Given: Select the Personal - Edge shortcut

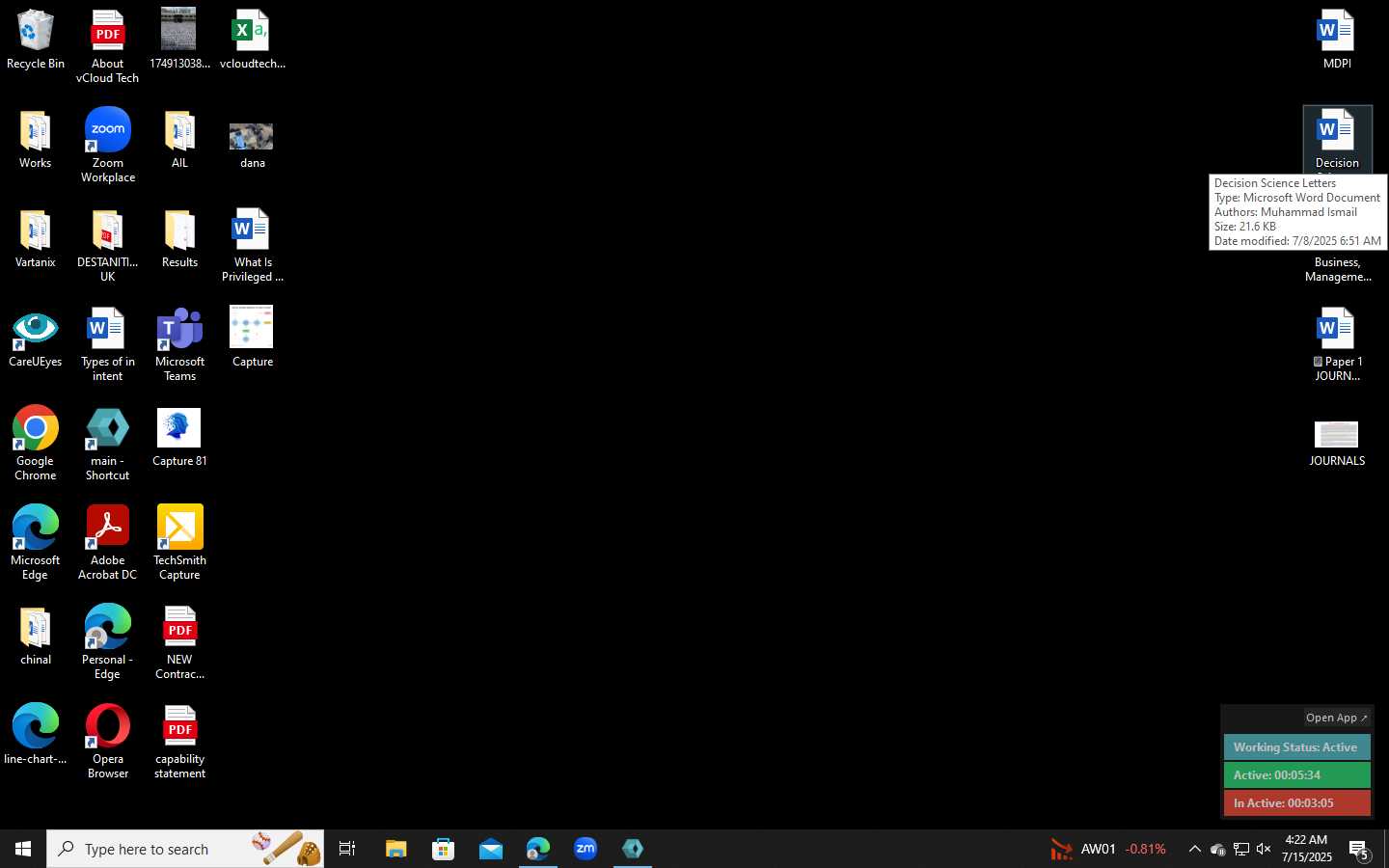Looking at the screenshot, I should pos(108,642).
